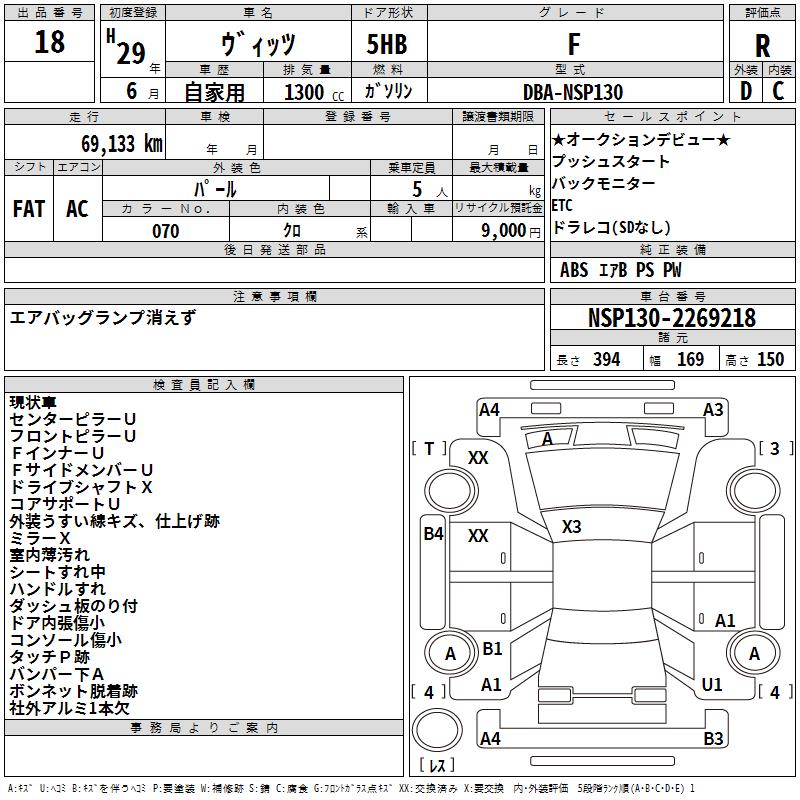800x800 pixels.
Task: Click the U1 damage mark on the diagram
Action: 712,684
